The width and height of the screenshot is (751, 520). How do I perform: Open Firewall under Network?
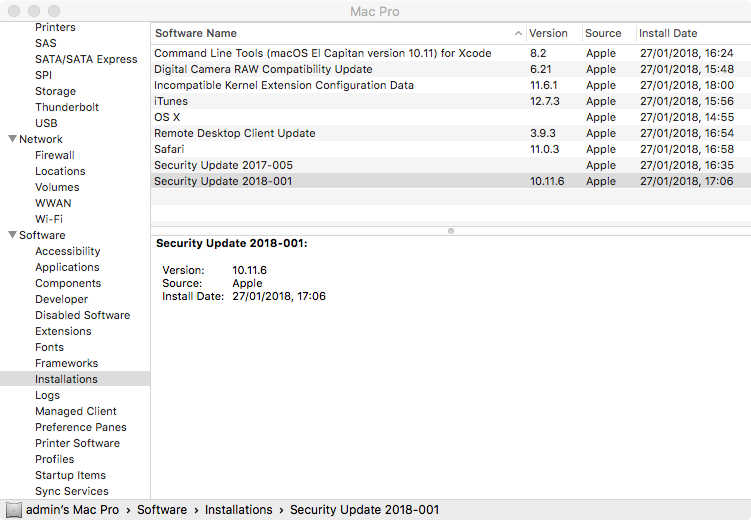[x=55, y=155]
